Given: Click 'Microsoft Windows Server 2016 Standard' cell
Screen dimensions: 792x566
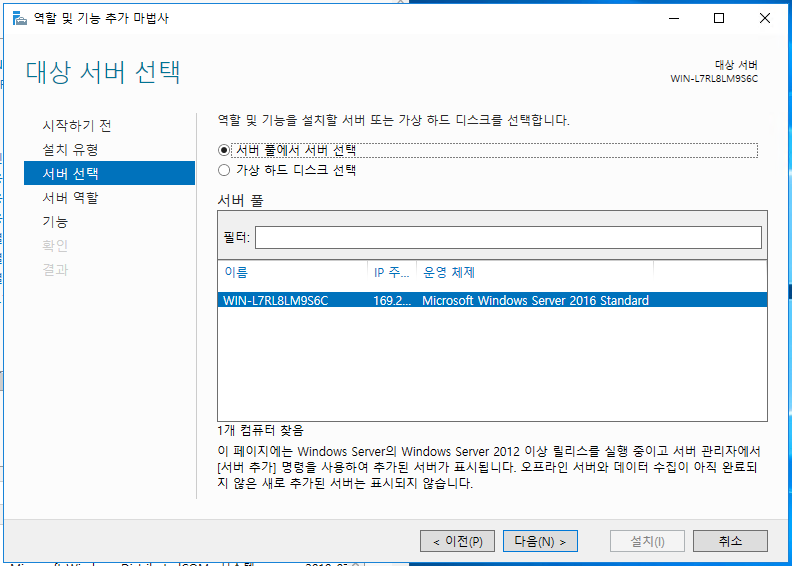Looking at the screenshot, I should click(535, 300).
